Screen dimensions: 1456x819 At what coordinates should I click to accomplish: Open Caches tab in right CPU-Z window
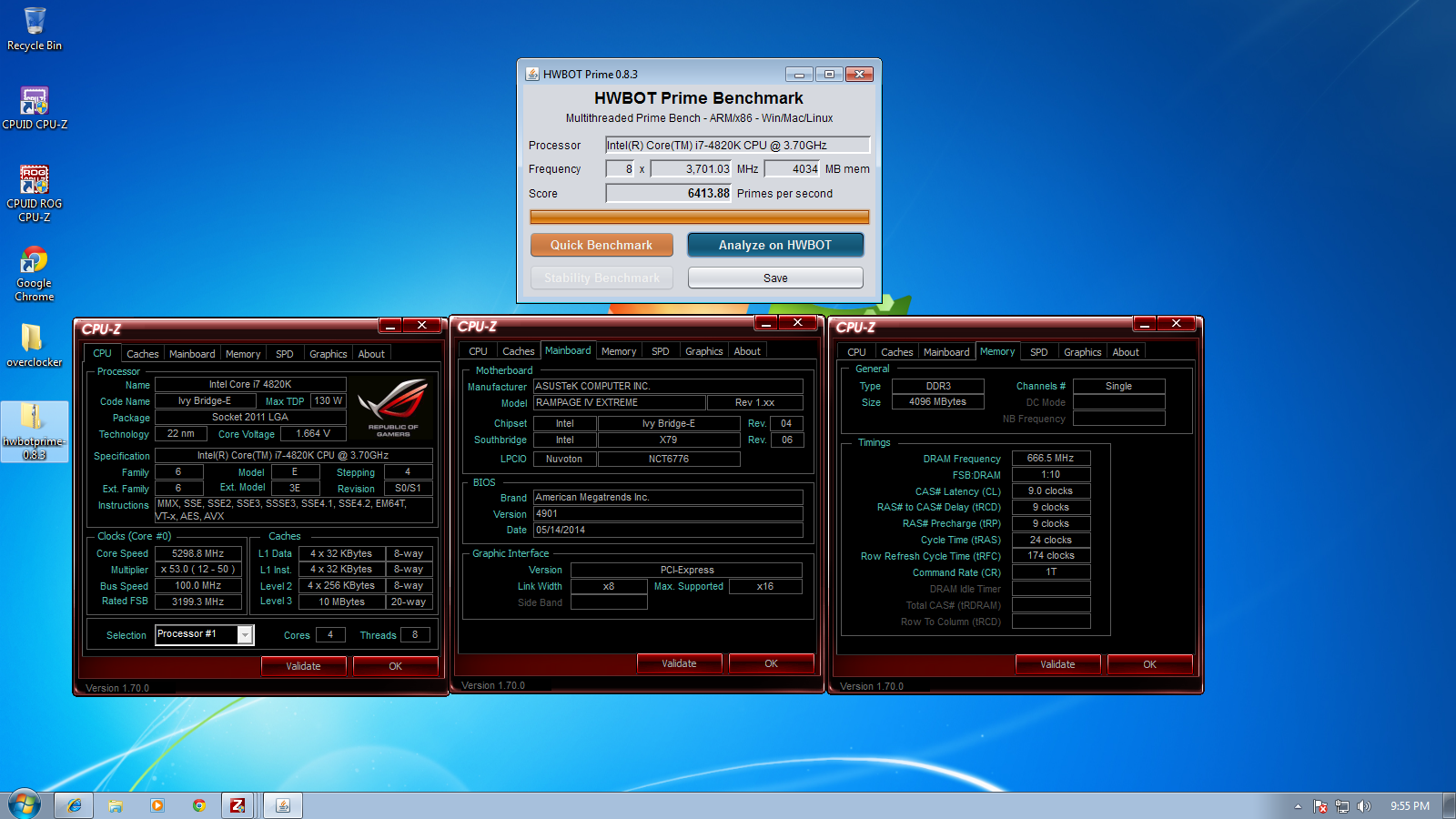(897, 352)
